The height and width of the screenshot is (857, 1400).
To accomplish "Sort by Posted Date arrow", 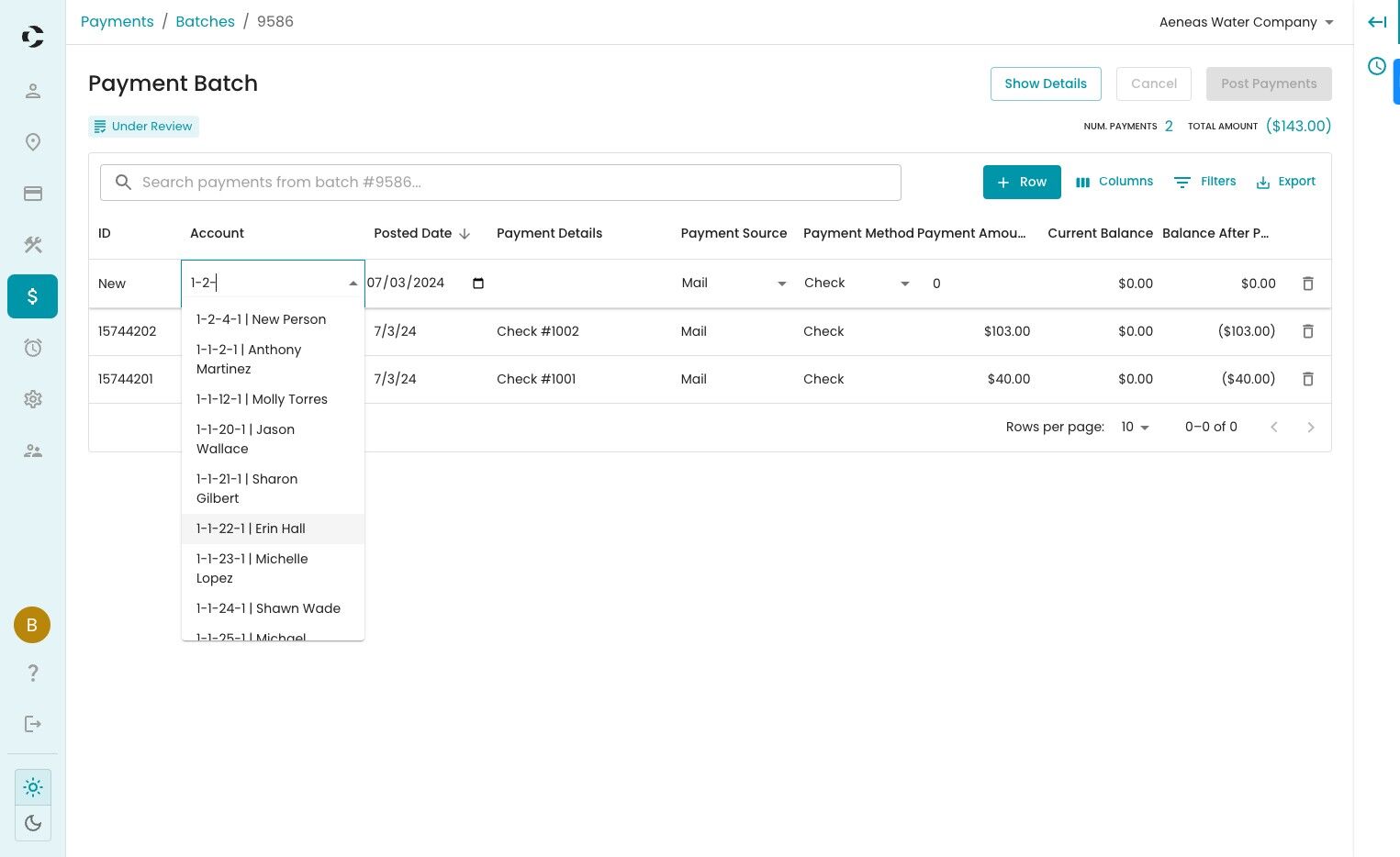I will click(x=465, y=234).
